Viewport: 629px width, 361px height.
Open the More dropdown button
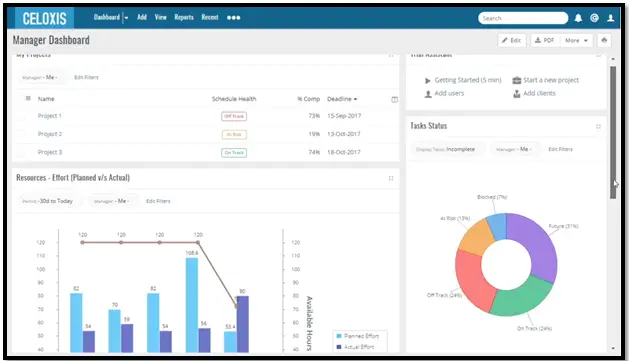coord(576,40)
